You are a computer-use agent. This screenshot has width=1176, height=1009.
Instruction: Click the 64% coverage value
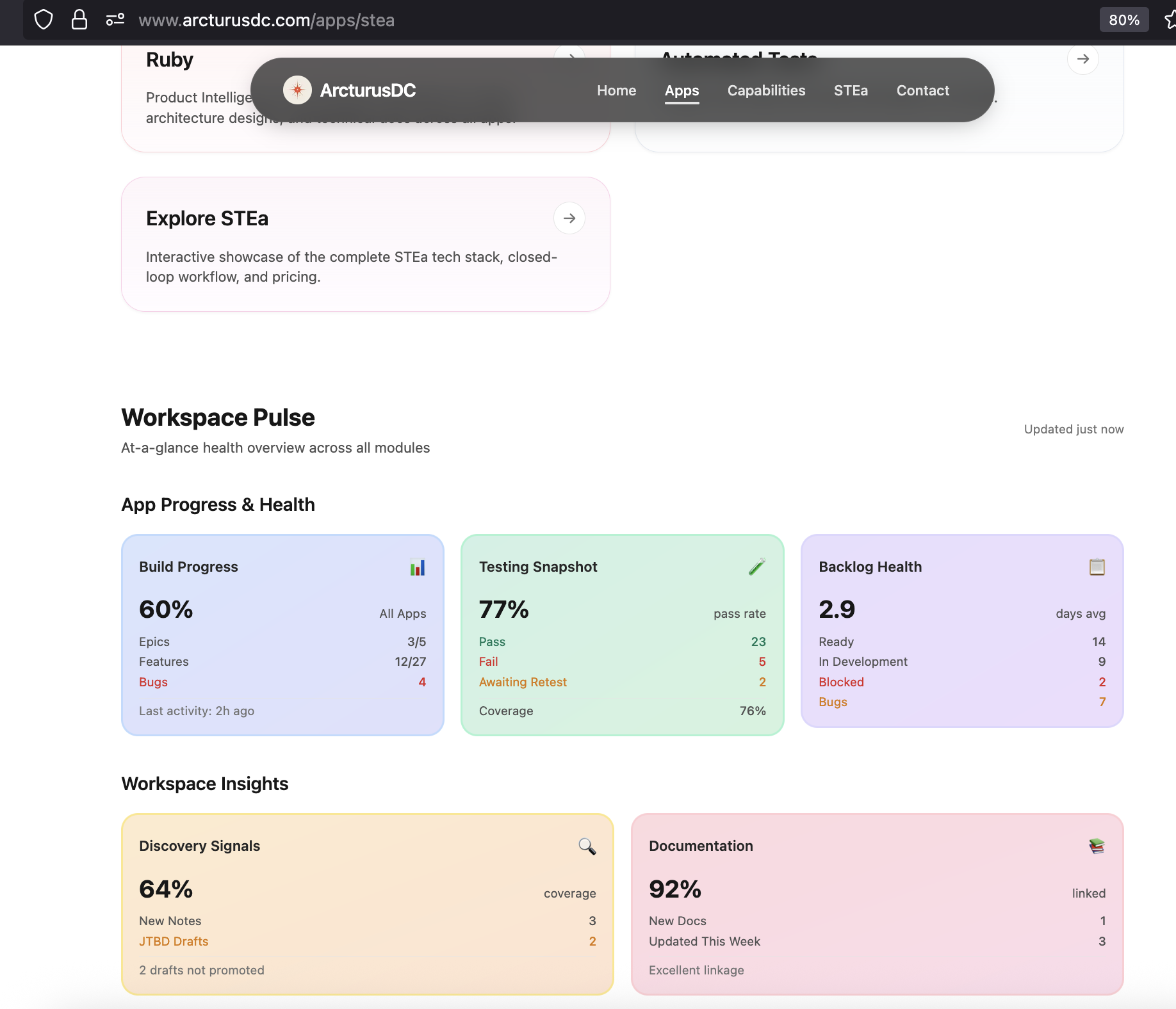pyautogui.click(x=166, y=889)
